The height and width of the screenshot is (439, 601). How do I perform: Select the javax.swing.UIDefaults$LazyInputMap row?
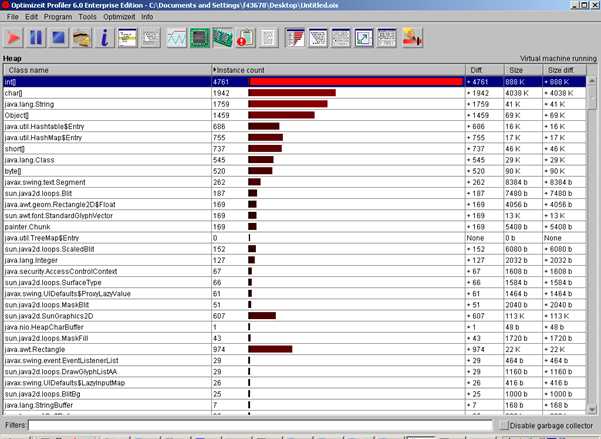click(295, 382)
